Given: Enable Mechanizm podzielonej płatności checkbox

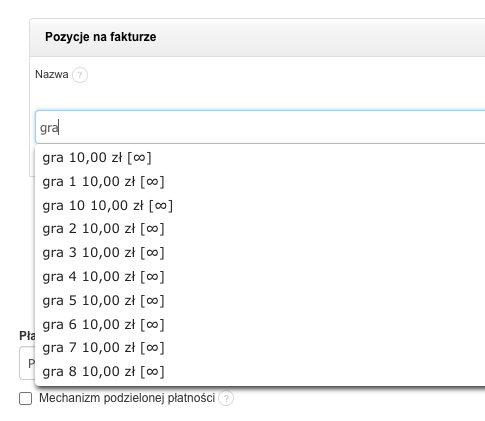Looking at the screenshot, I should pyautogui.click(x=26, y=398).
